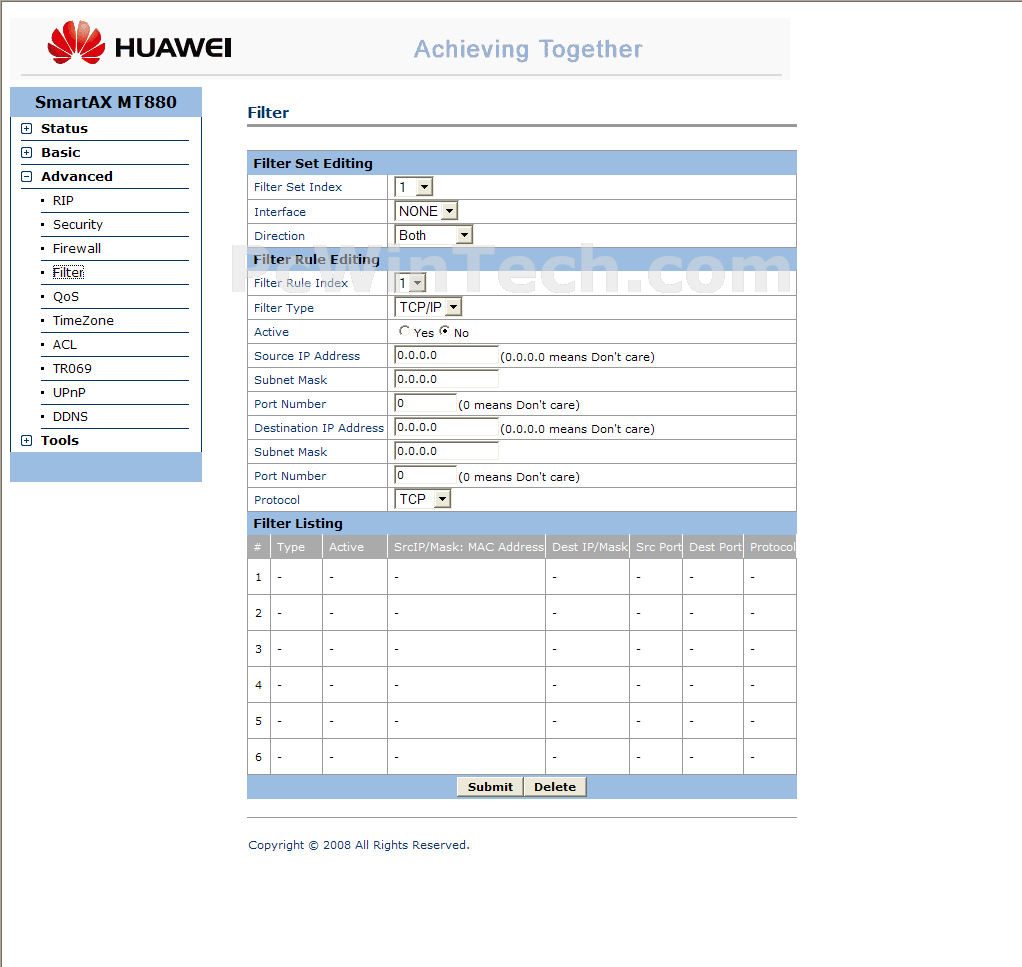This screenshot has height=967, width=1022.
Task: Expand the Basic menu plus icon
Action: point(27,152)
